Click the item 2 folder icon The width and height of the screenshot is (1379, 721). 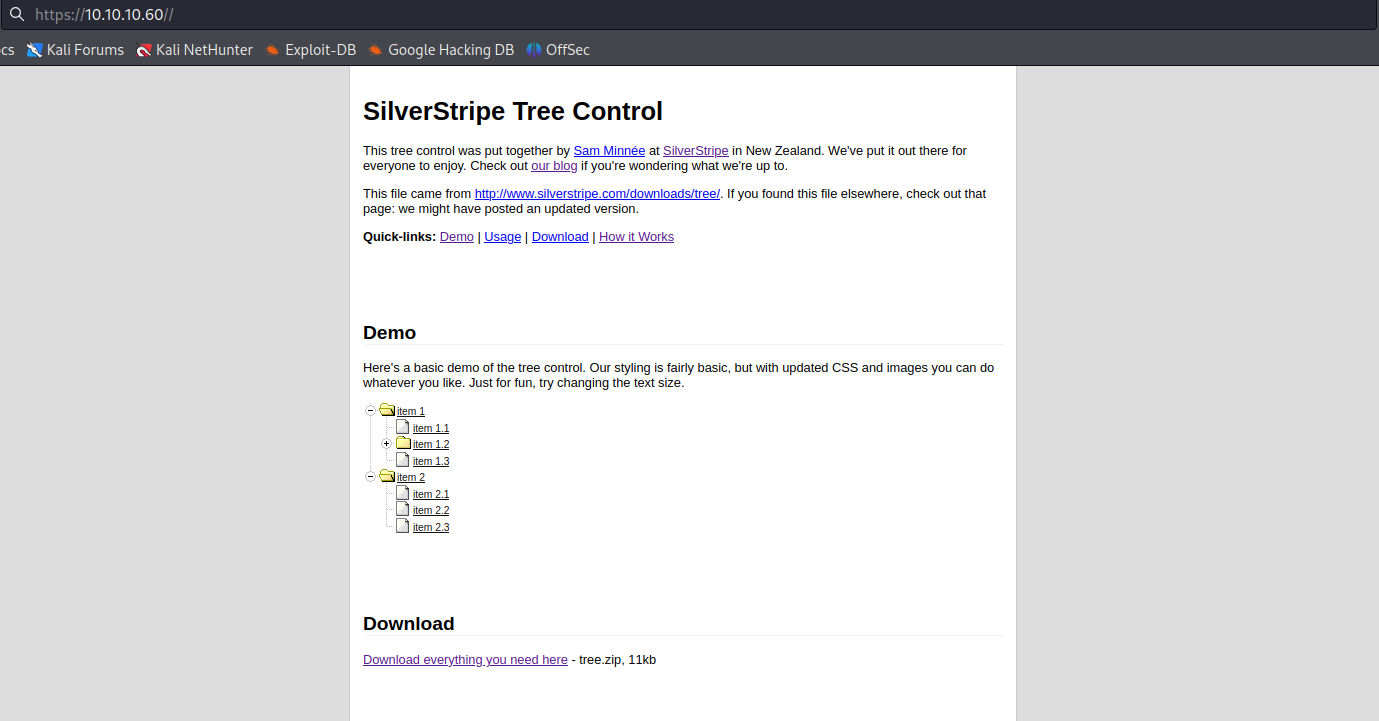[x=387, y=476]
